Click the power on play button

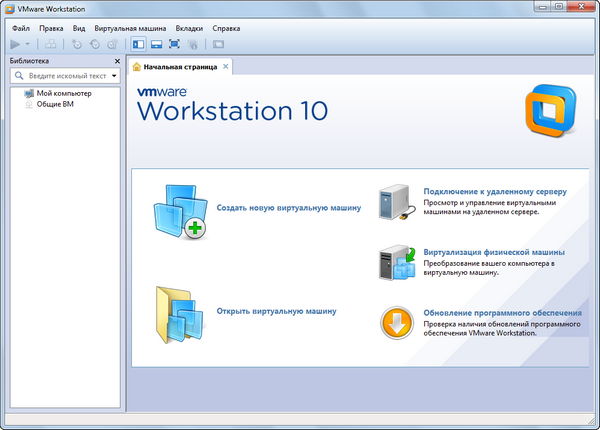pyautogui.click(x=14, y=44)
